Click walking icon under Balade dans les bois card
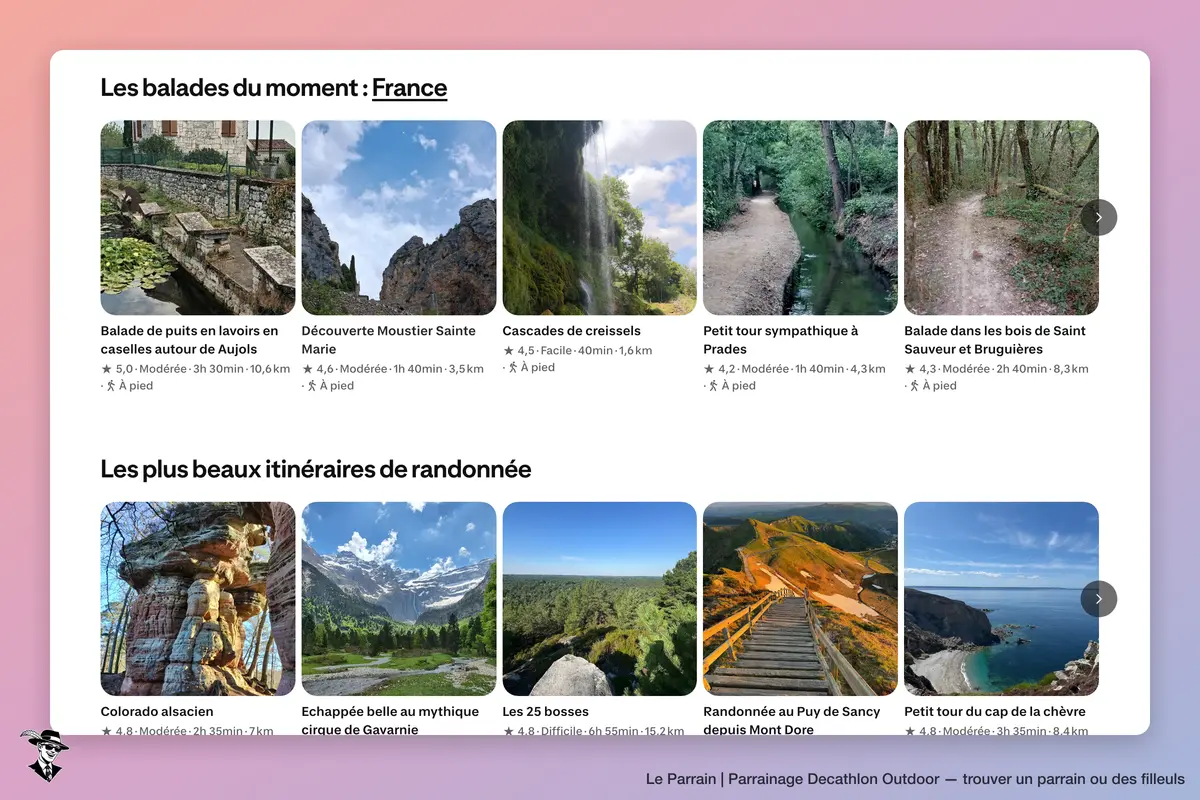This screenshot has width=1200, height=800. click(915, 386)
